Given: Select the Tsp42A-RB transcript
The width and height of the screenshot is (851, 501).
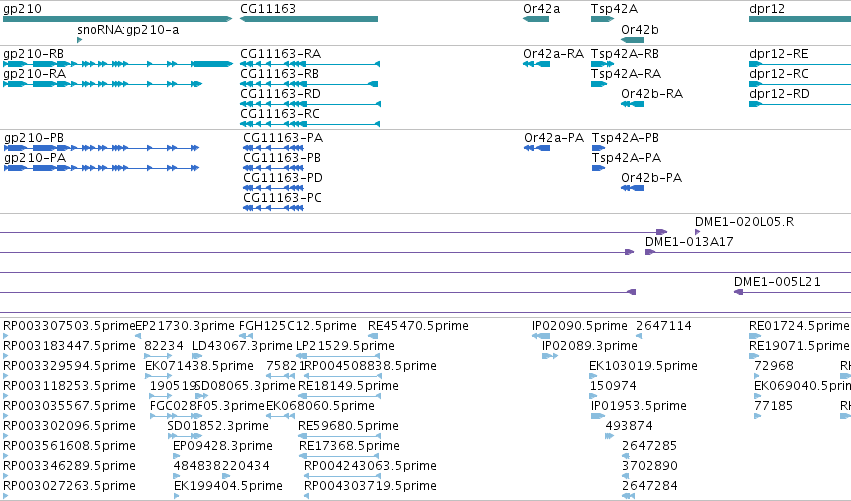Looking at the screenshot, I should 625,54.
